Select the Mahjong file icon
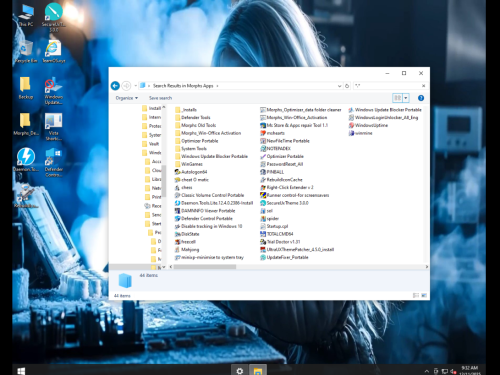 click(x=187, y=249)
